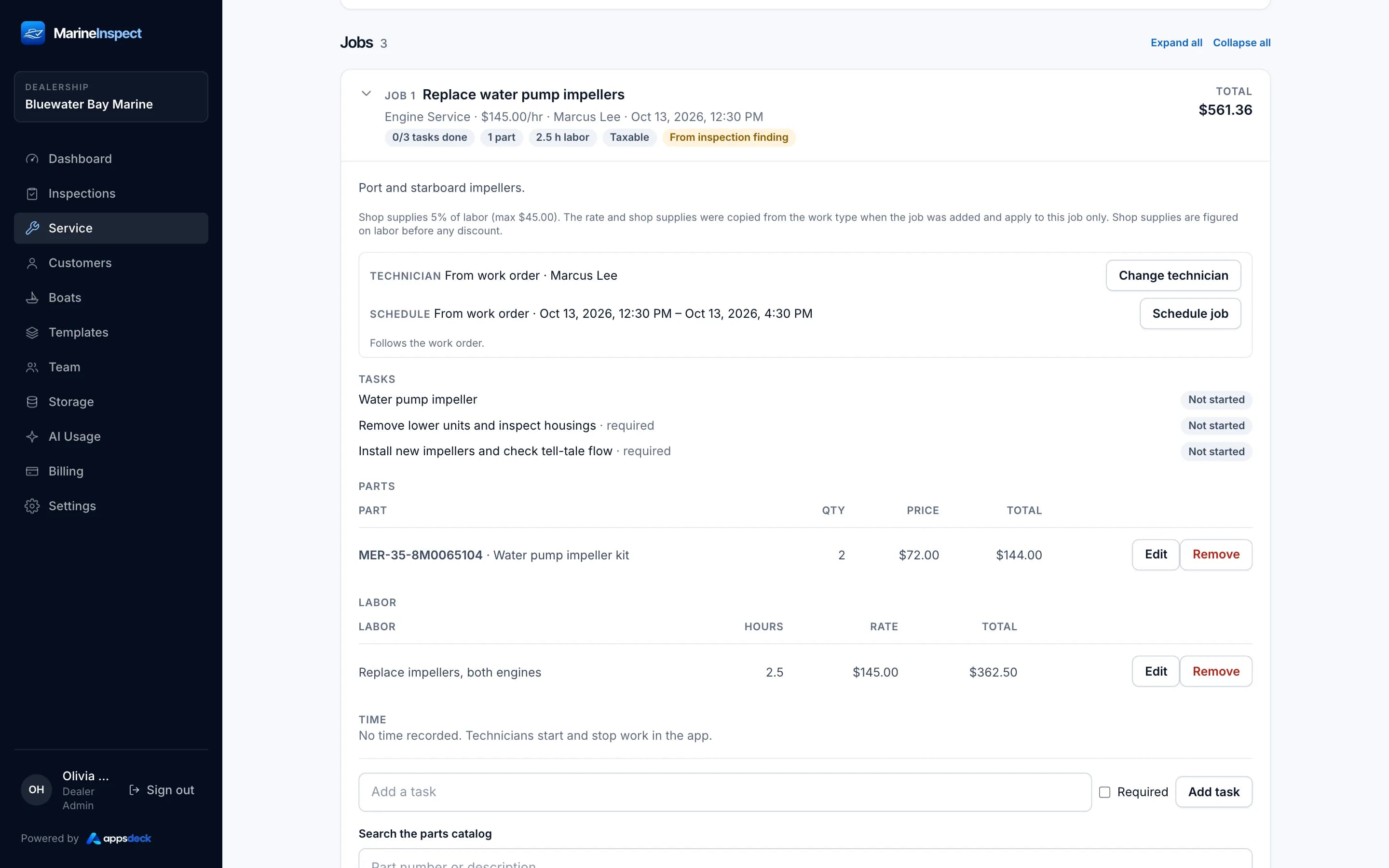Click the Taxable badge
This screenshot has width=1389, height=868.
coord(629,137)
